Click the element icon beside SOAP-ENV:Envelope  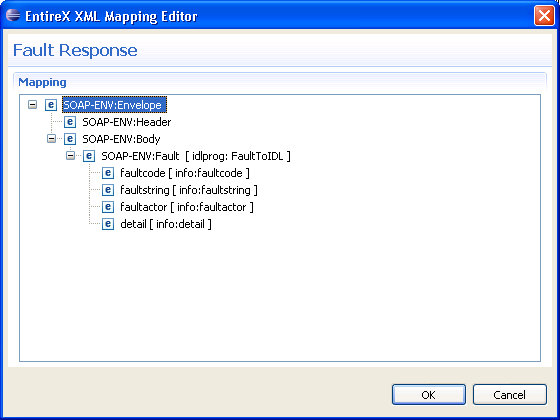[51, 105]
